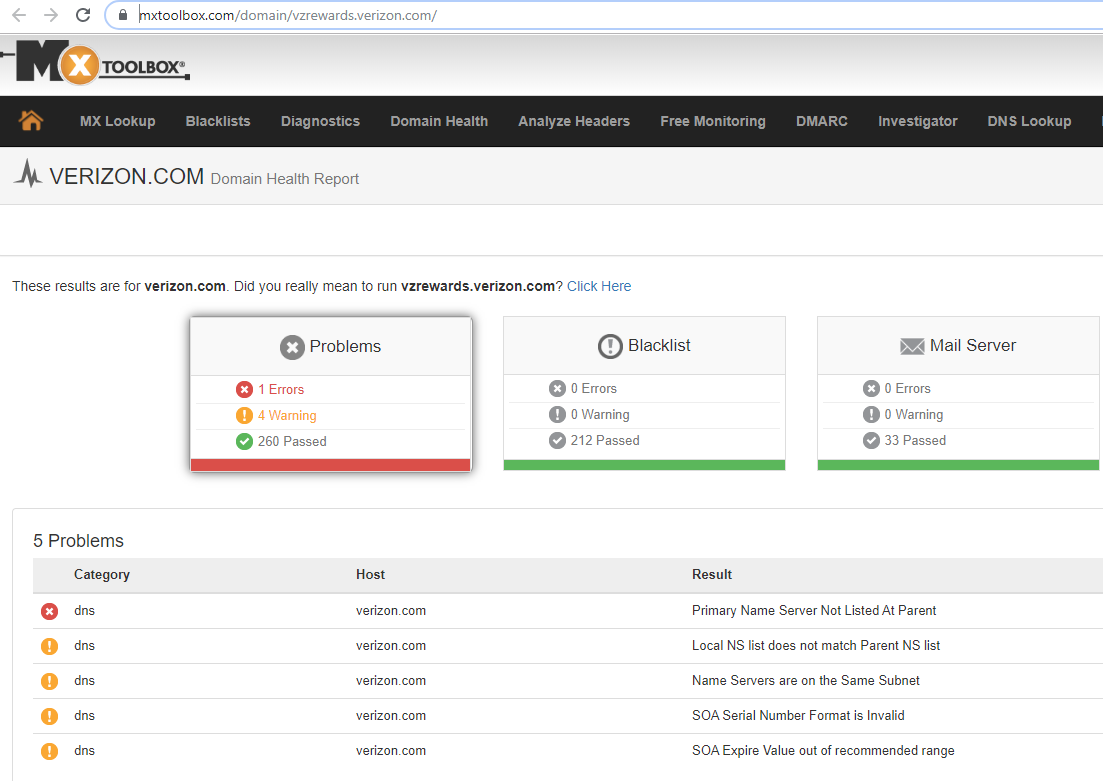Click Name Servers are on the Same Subnet

pos(805,680)
